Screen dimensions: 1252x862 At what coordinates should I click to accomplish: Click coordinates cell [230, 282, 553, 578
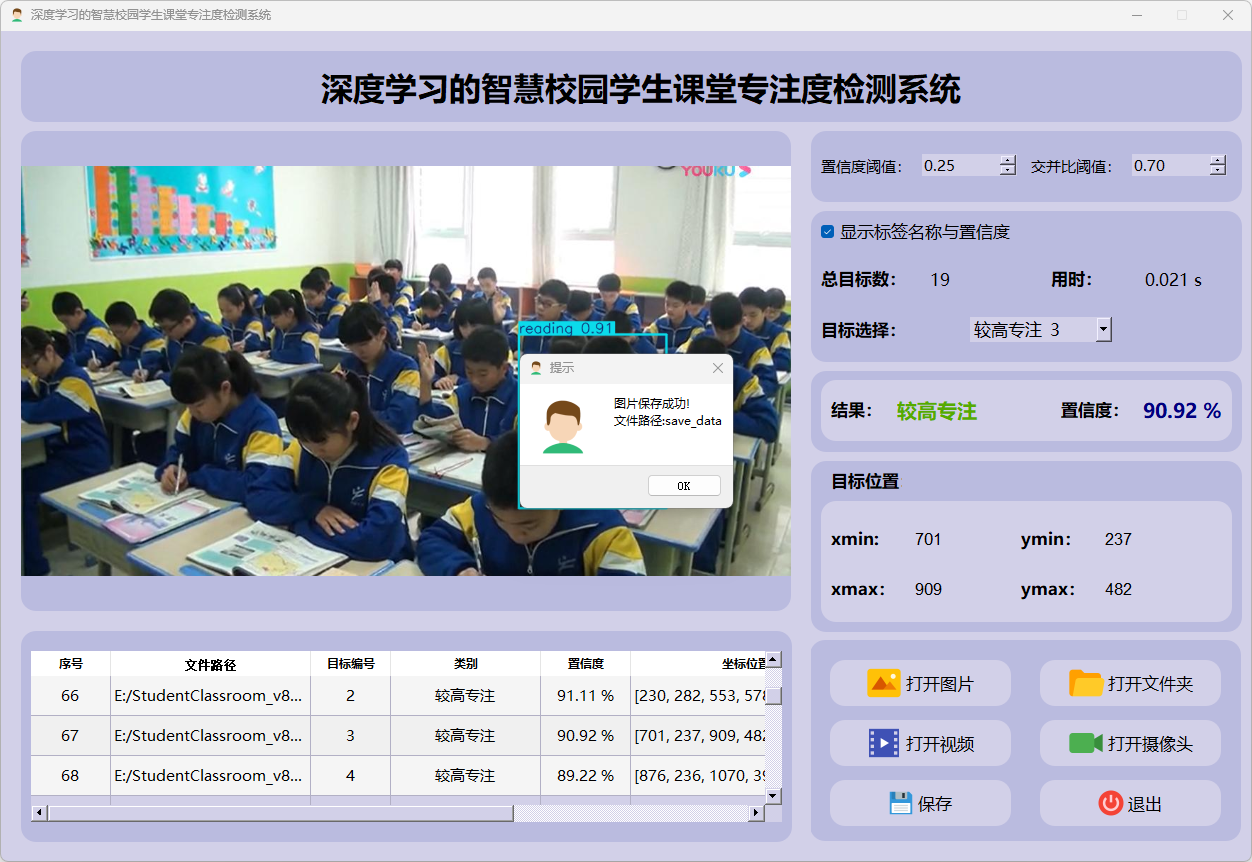[698, 696]
